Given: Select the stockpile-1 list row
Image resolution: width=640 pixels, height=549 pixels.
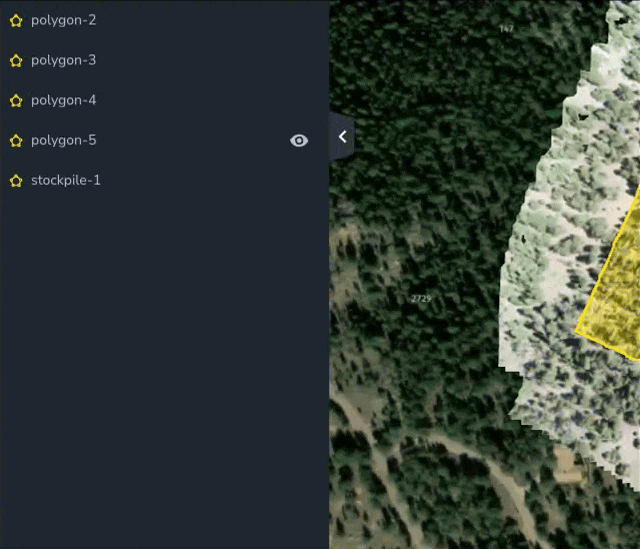Looking at the screenshot, I should tap(164, 180).
